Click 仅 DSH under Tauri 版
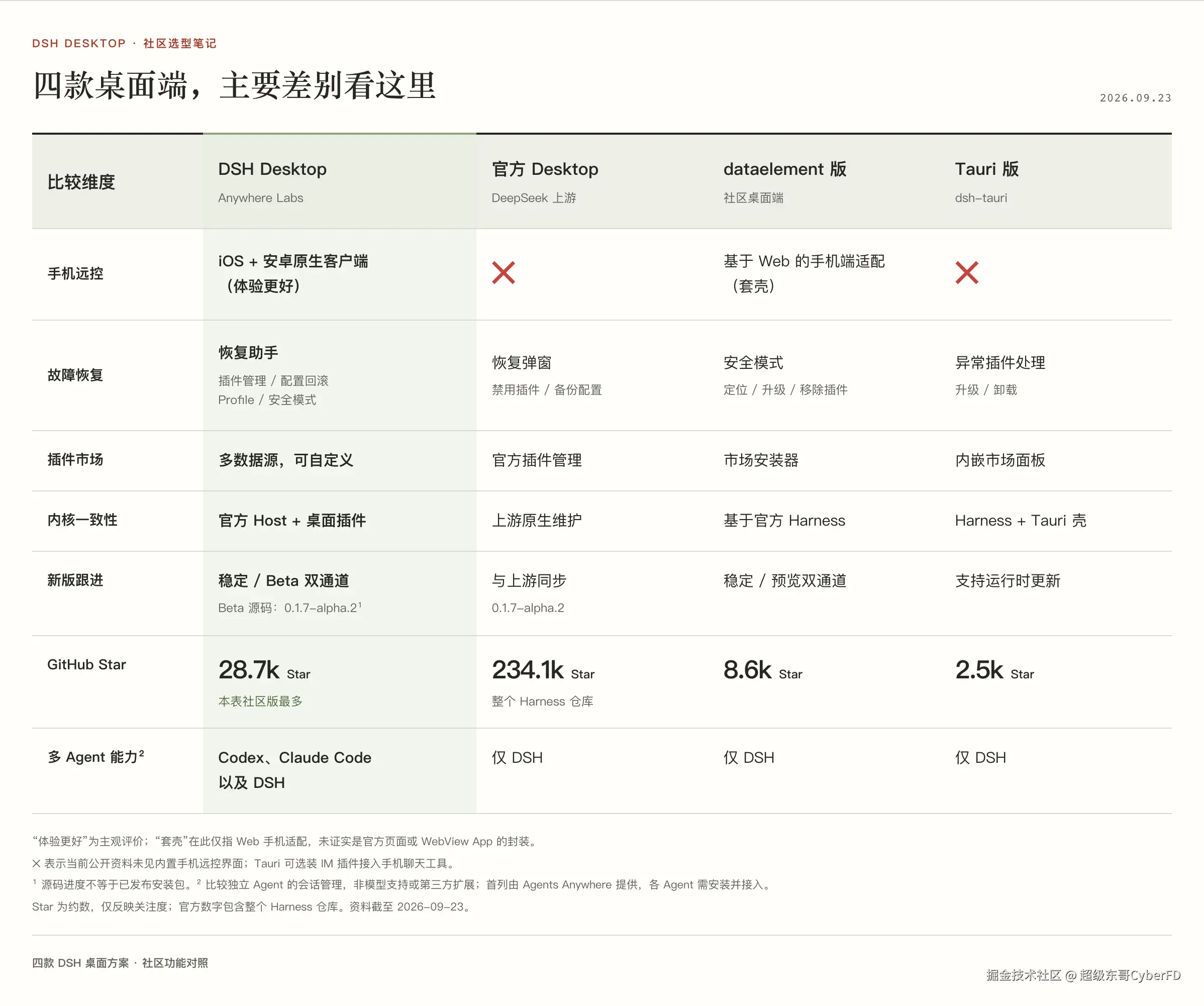 (x=980, y=758)
